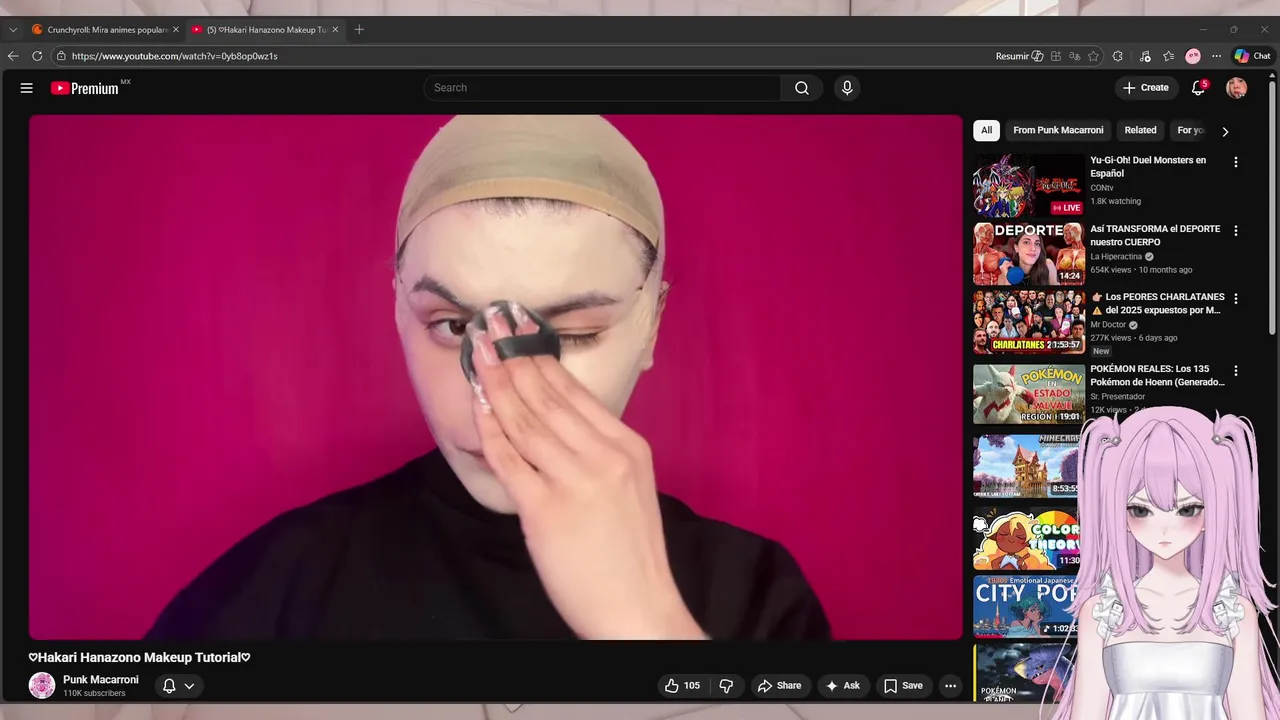Viewport: 1280px width, 720px height.
Task: Show more filter chips right arrow
Action: tap(1225, 131)
